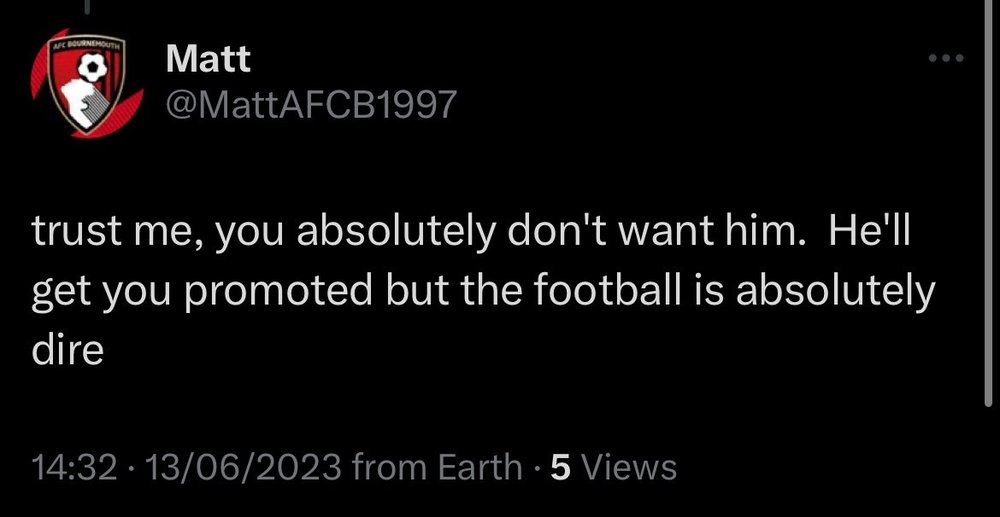Click the bold number 5 in views
This screenshot has height=517, width=1000.
[x=559, y=468]
